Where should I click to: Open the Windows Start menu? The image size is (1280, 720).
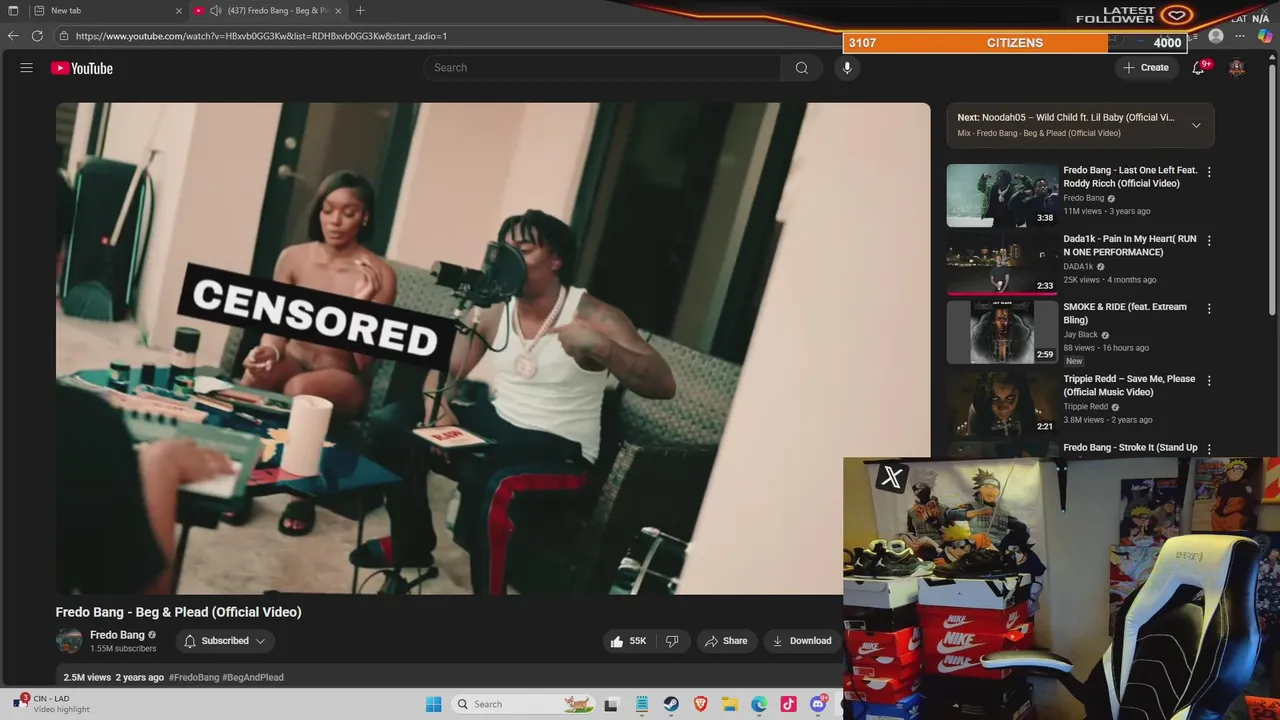(x=433, y=704)
